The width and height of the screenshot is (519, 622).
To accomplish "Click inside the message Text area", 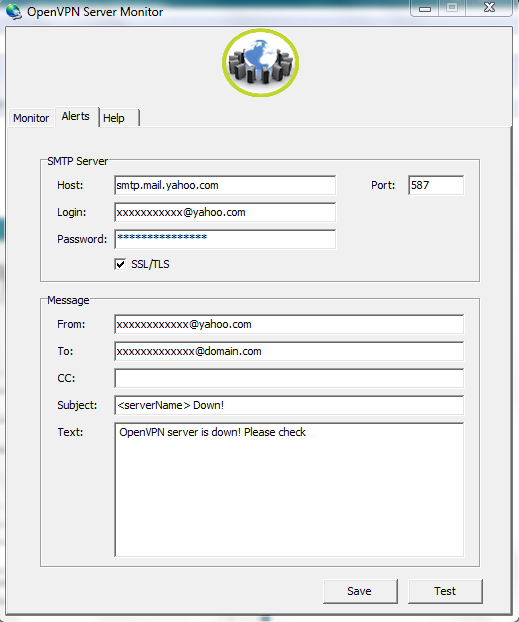I will (289, 490).
